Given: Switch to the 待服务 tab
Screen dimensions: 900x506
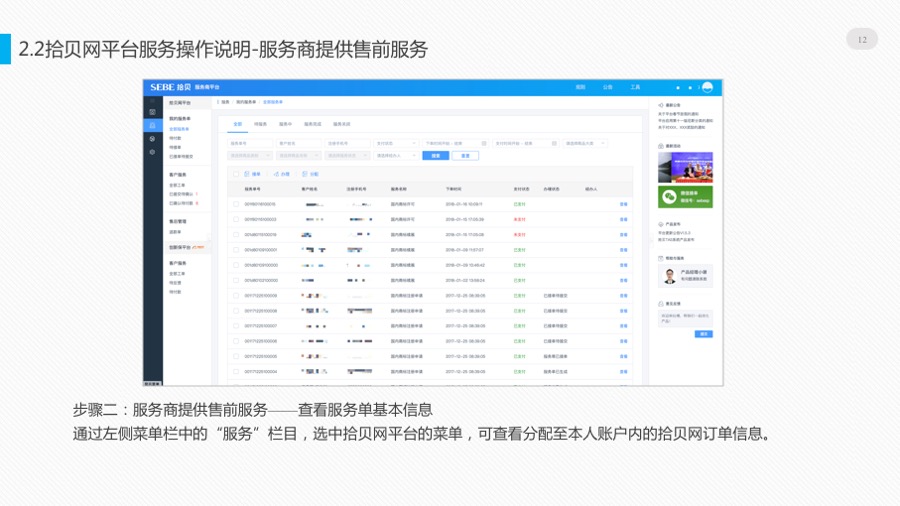Looking at the screenshot, I should click(x=261, y=124).
